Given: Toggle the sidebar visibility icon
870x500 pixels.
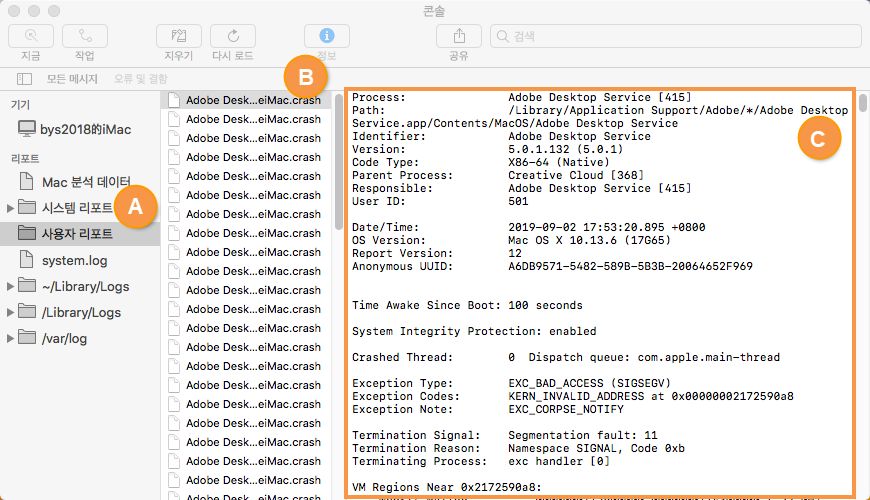Looking at the screenshot, I should pos(24,79).
